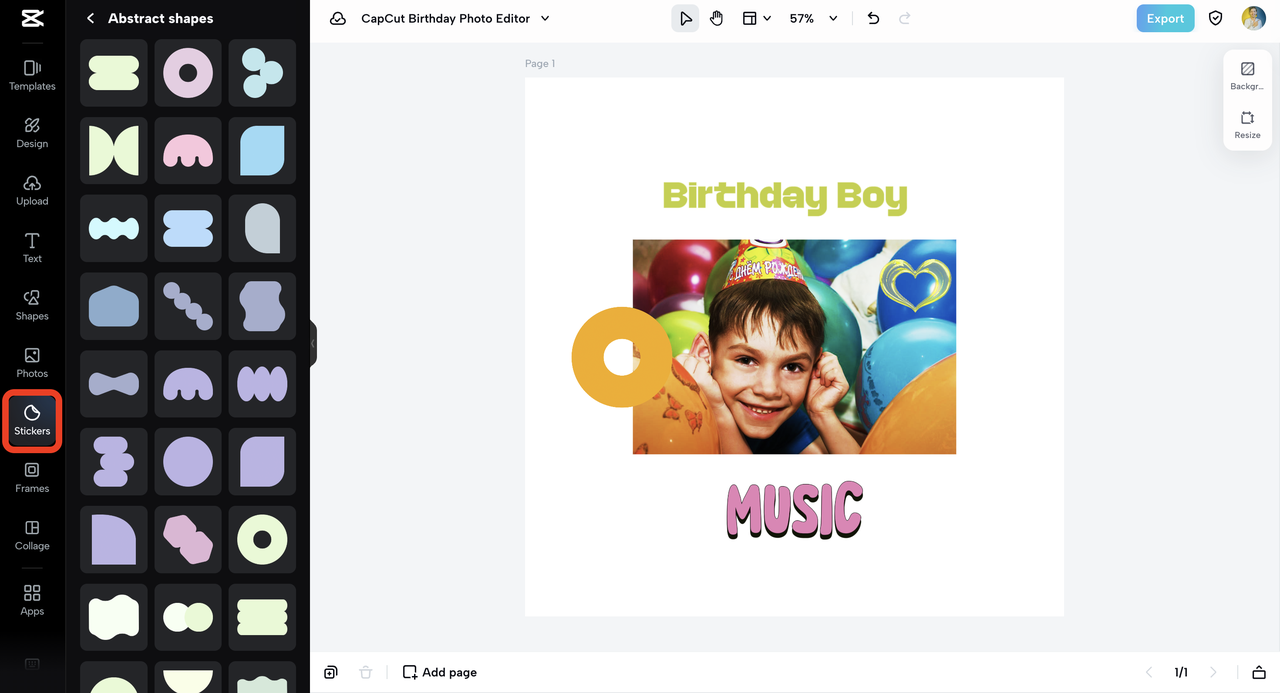Click the Page 1 label
1280x693 pixels.
(x=540, y=63)
